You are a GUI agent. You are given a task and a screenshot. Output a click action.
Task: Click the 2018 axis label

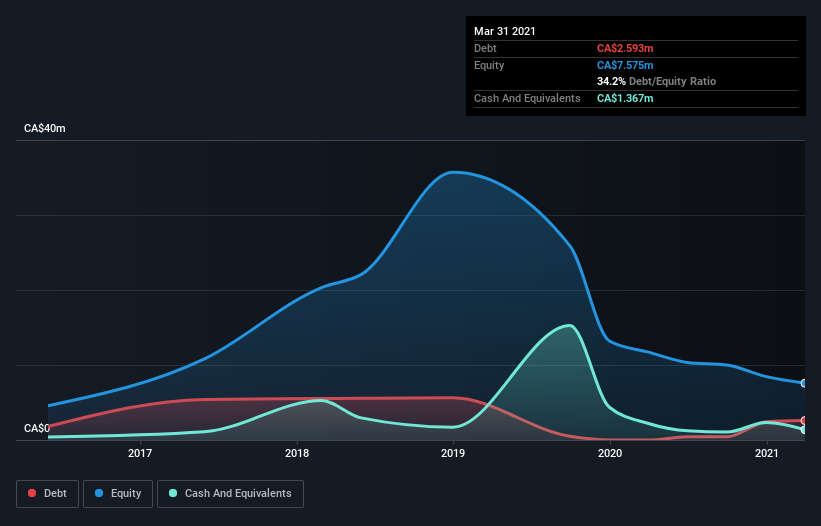click(297, 453)
